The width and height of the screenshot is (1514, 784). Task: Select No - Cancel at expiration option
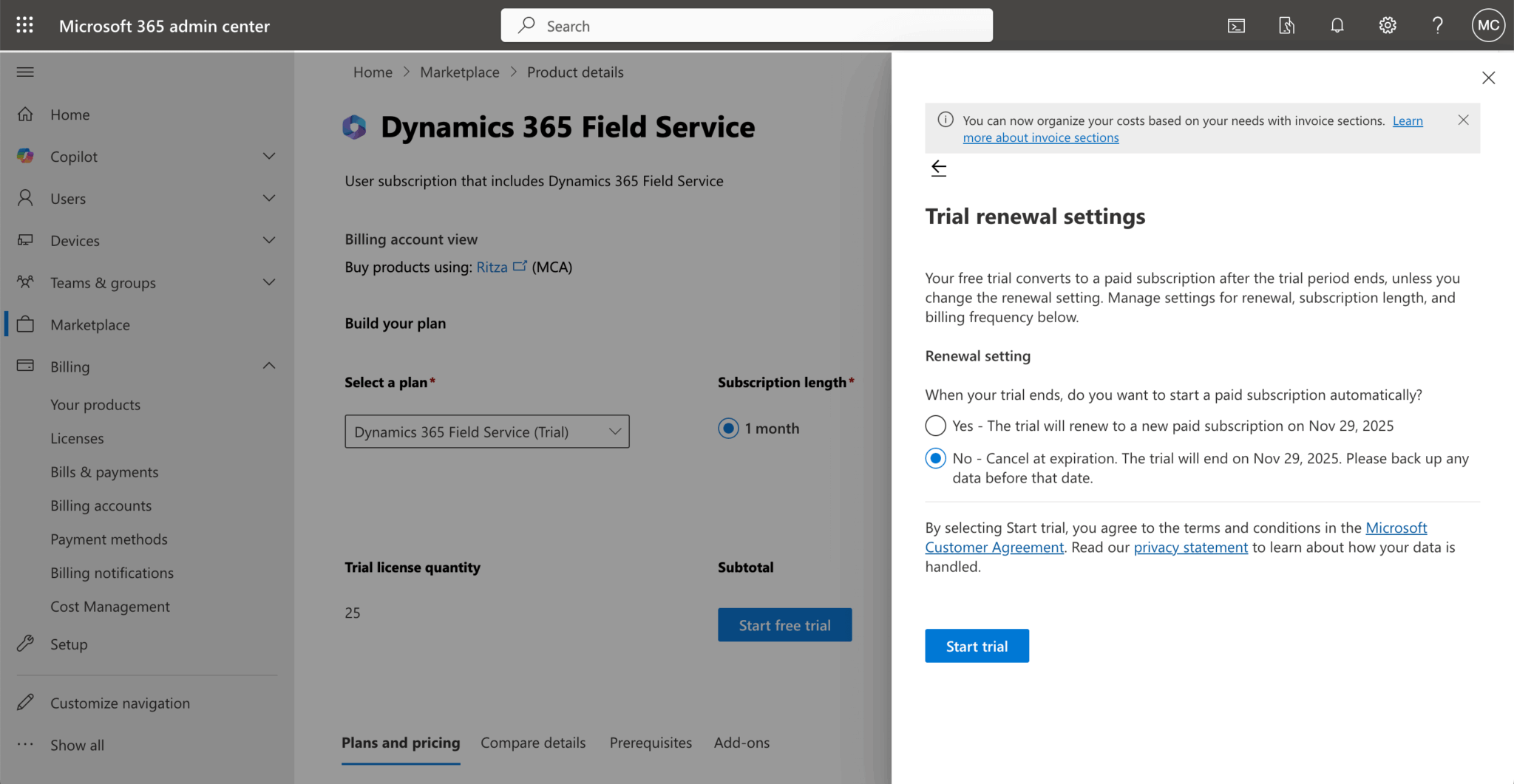pos(935,458)
